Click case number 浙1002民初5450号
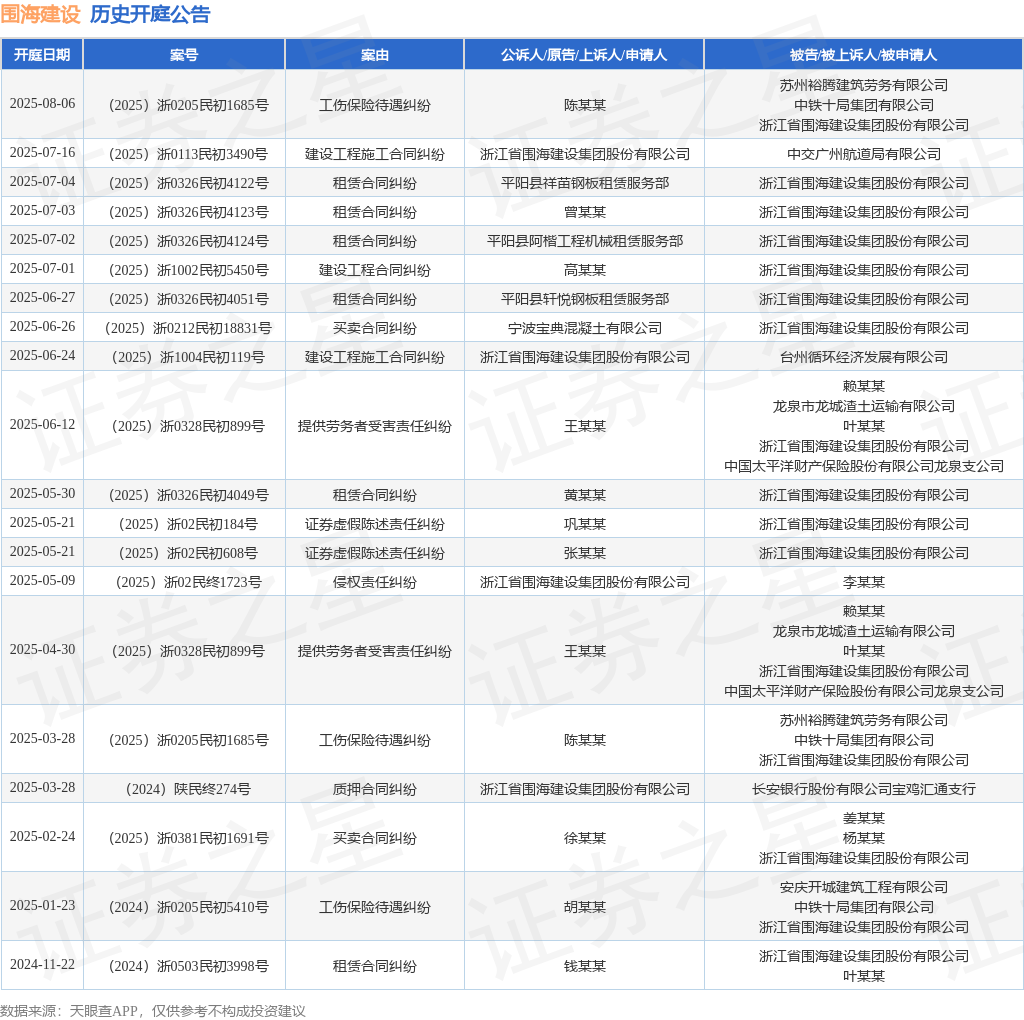 pos(188,270)
